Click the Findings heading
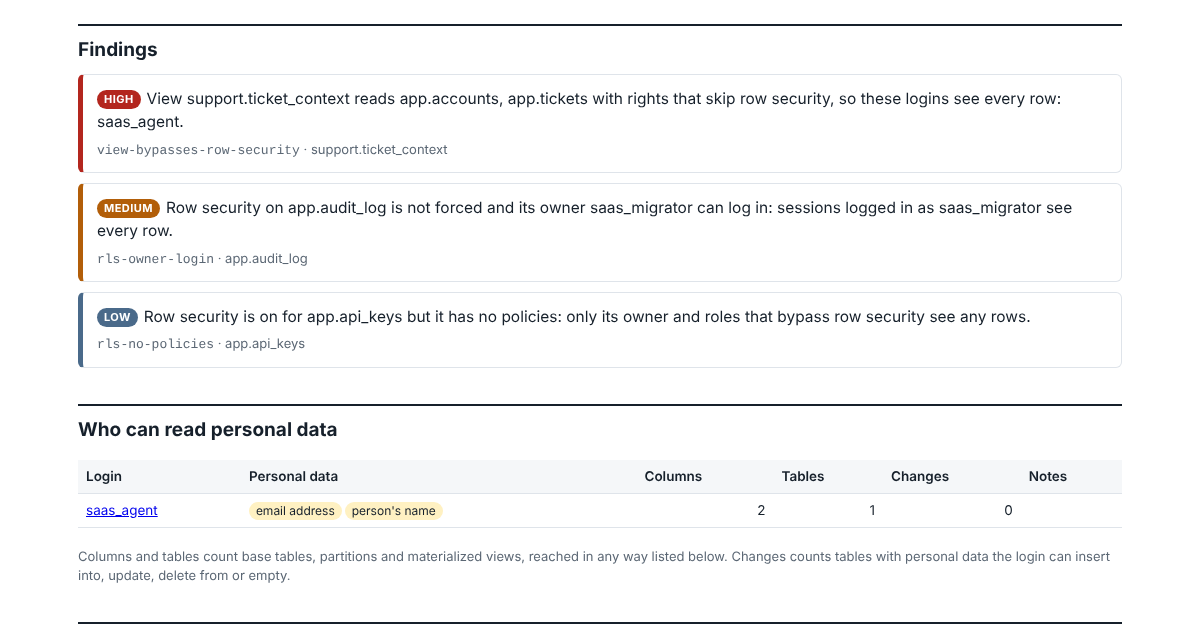The width and height of the screenshot is (1200, 630). tap(118, 49)
